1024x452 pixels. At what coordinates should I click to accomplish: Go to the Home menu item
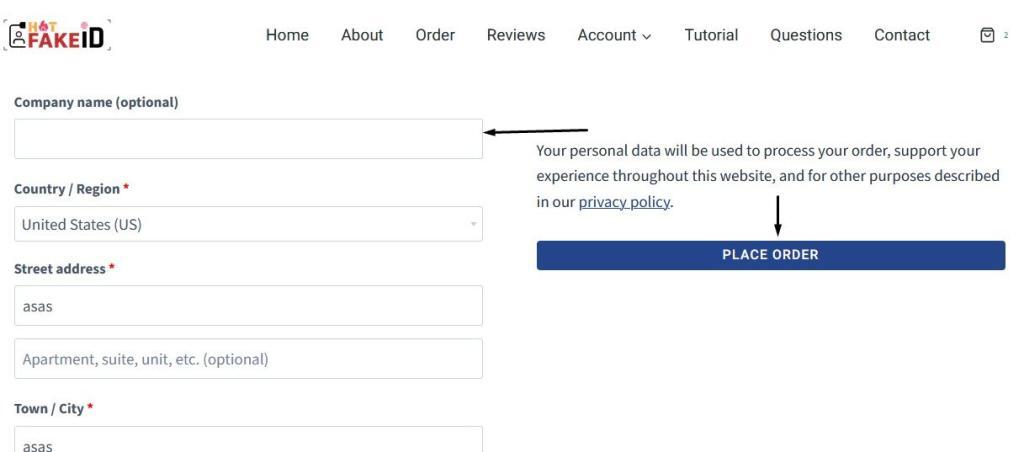click(x=287, y=35)
